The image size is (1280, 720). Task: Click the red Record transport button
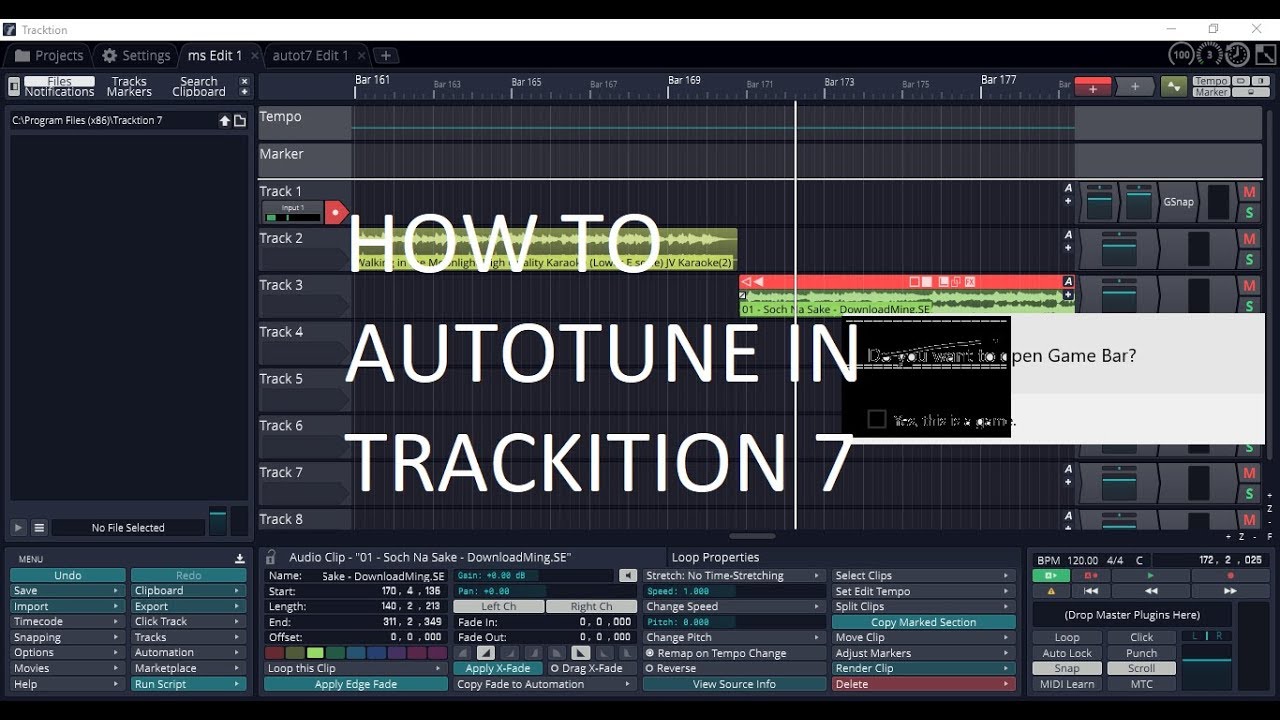point(1231,576)
